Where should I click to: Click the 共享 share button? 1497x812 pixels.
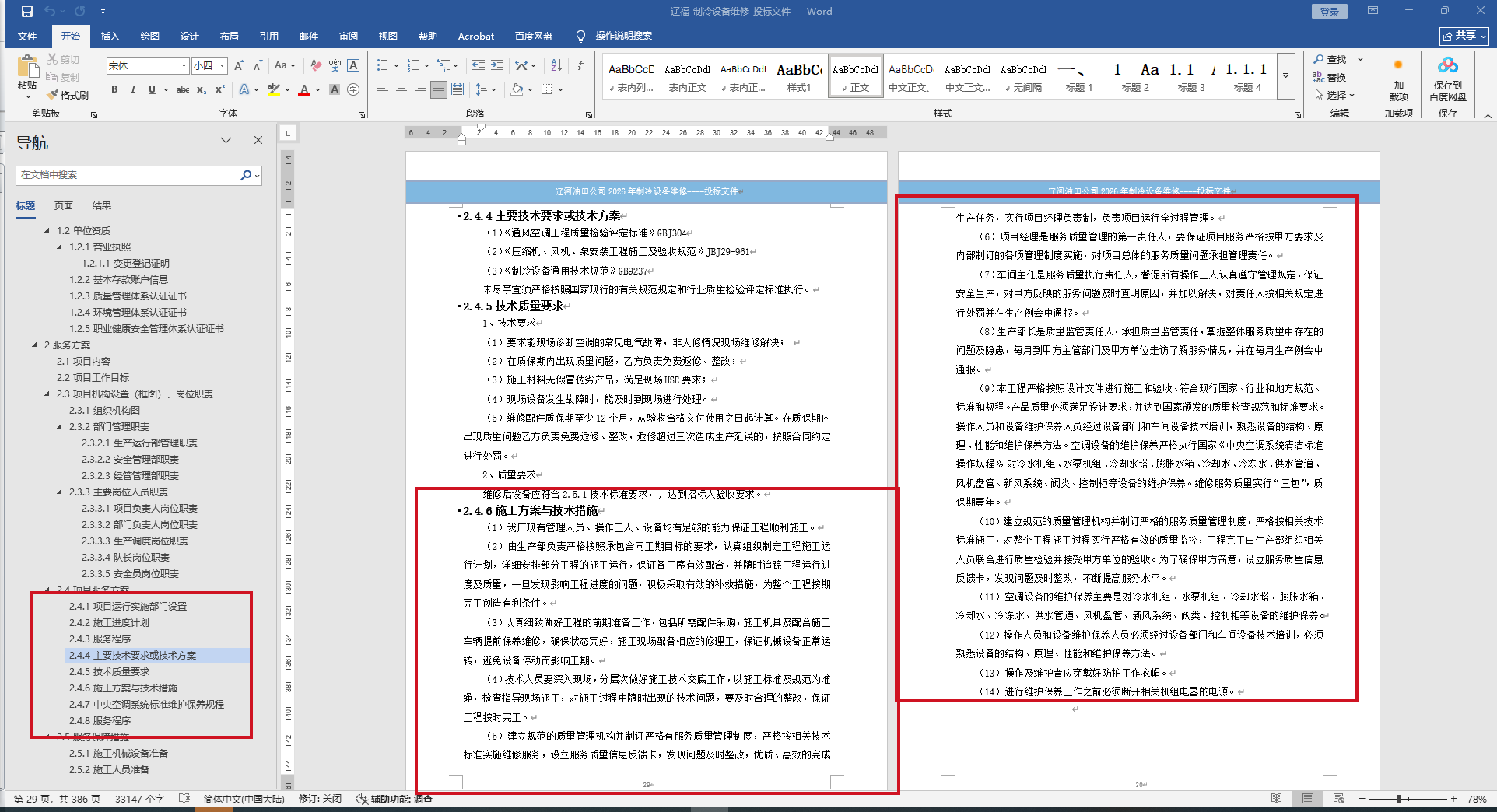(x=1464, y=36)
